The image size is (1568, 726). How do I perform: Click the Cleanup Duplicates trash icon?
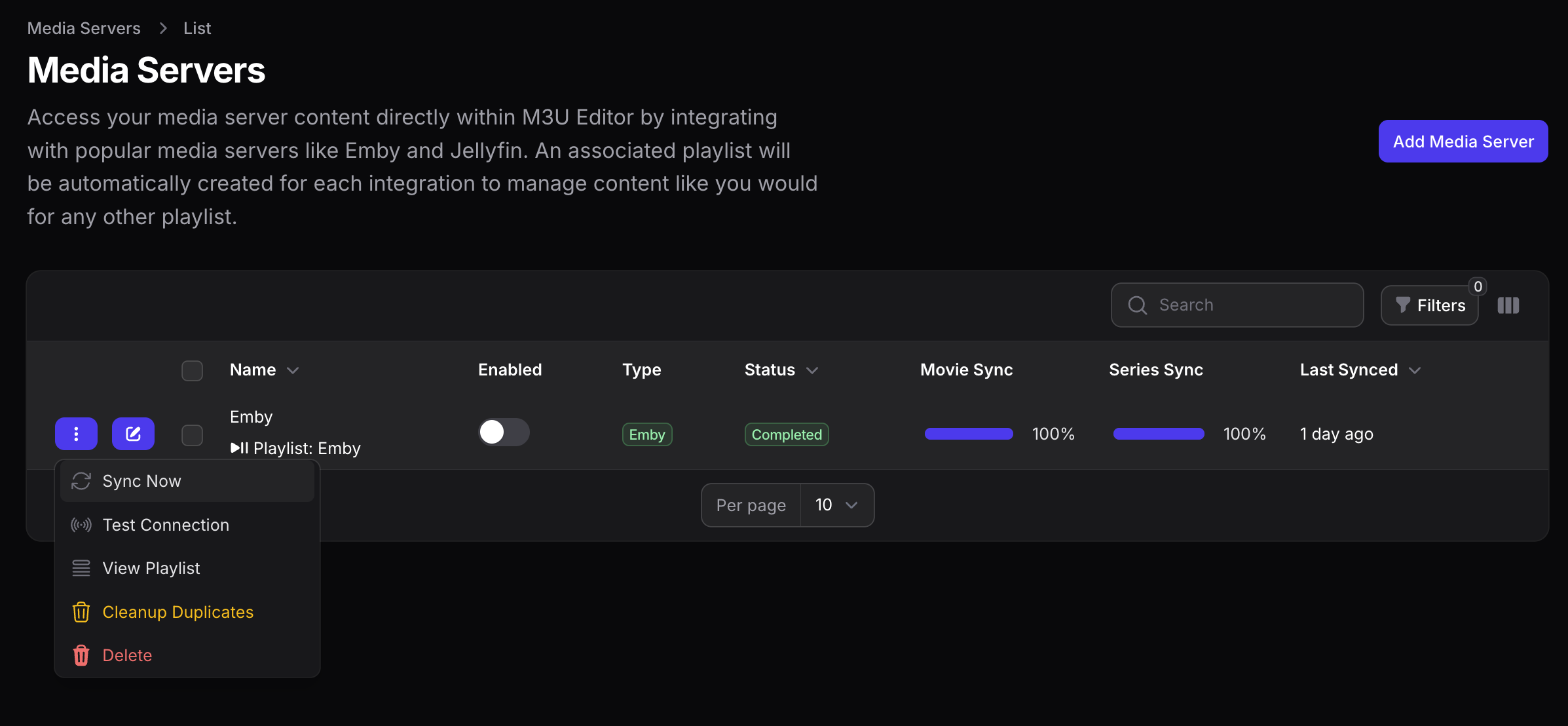click(x=81, y=611)
